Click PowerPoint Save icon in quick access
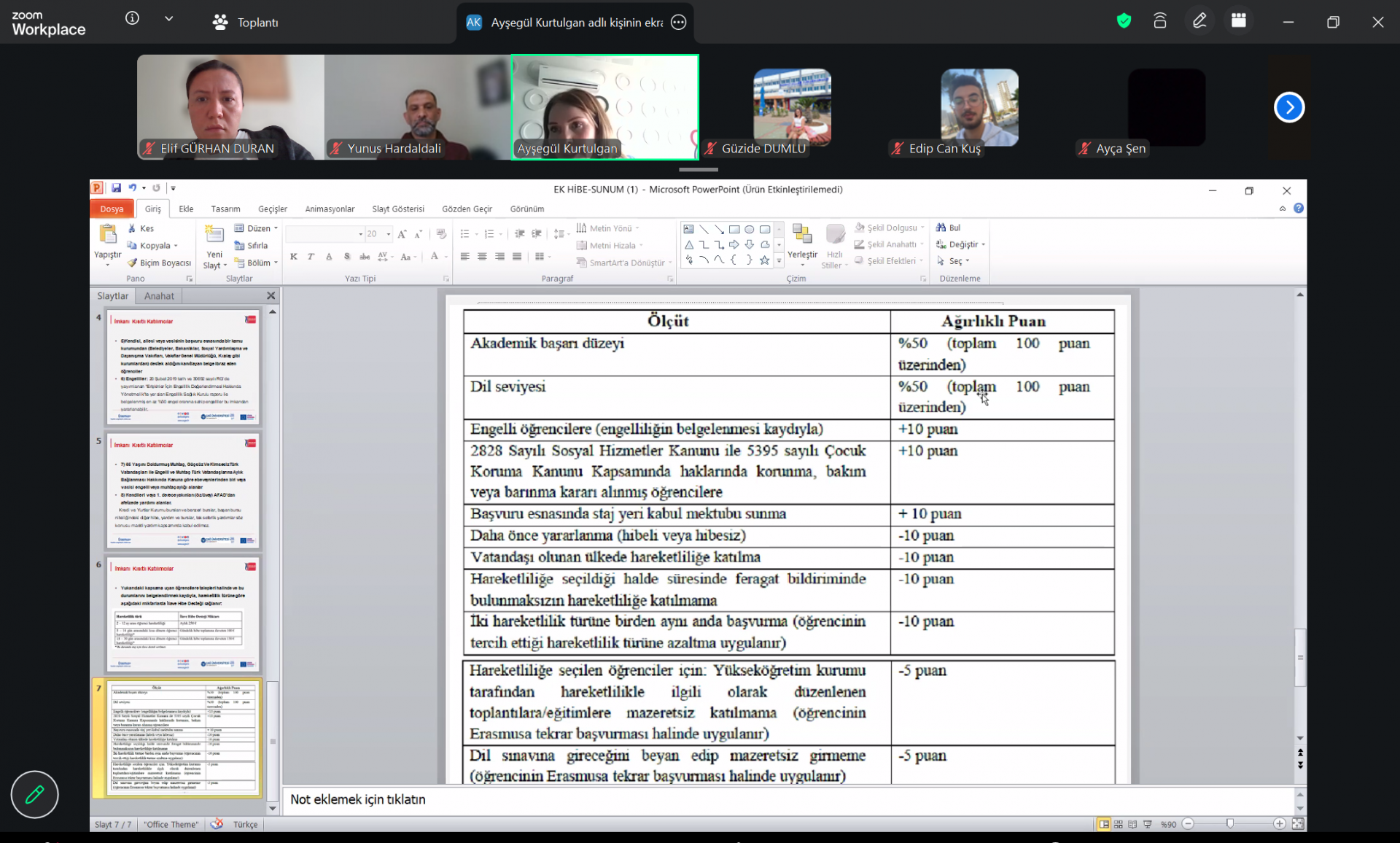The image size is (1400, 843). pos(116,188)
